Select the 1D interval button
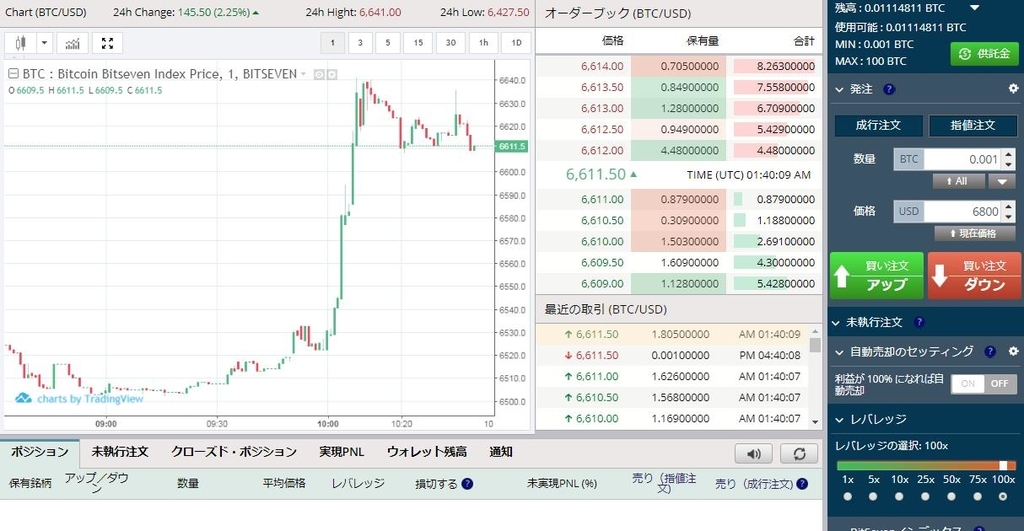This screenshot has width=1024, height=531. 516,42
